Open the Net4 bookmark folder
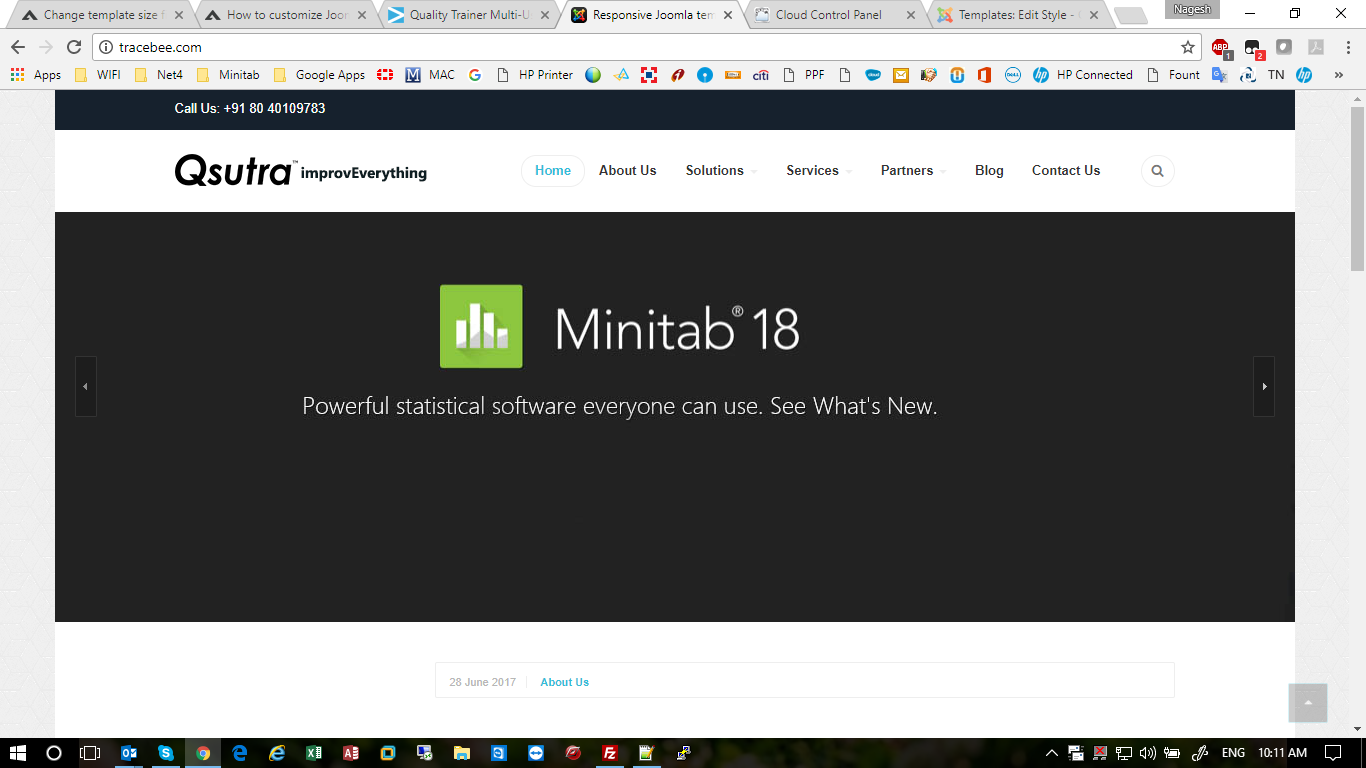Screen dimensions: 1366x768 click(x=159, y=75)
